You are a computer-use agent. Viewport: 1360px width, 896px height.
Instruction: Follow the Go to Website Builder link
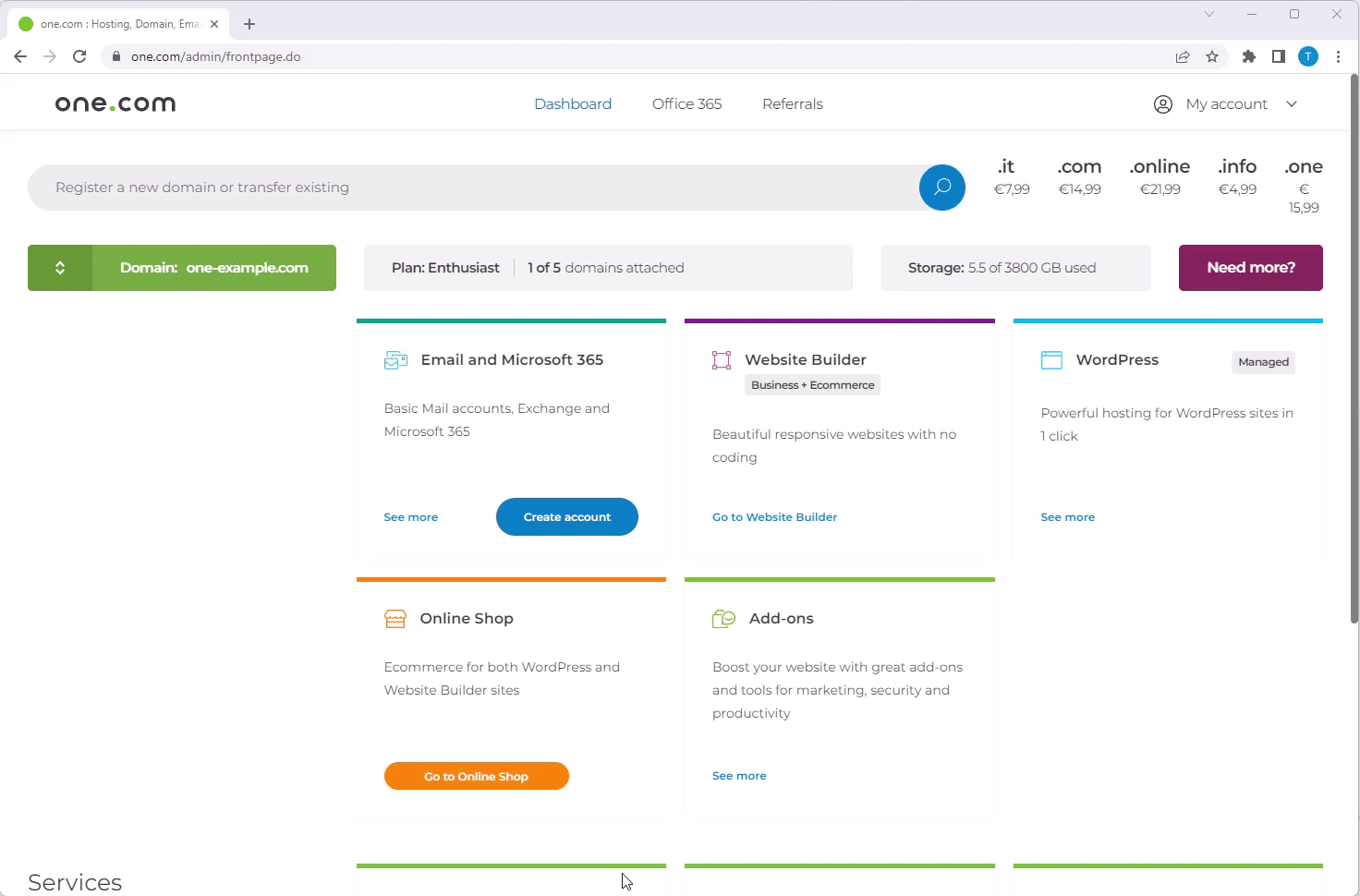coord(774,517)
